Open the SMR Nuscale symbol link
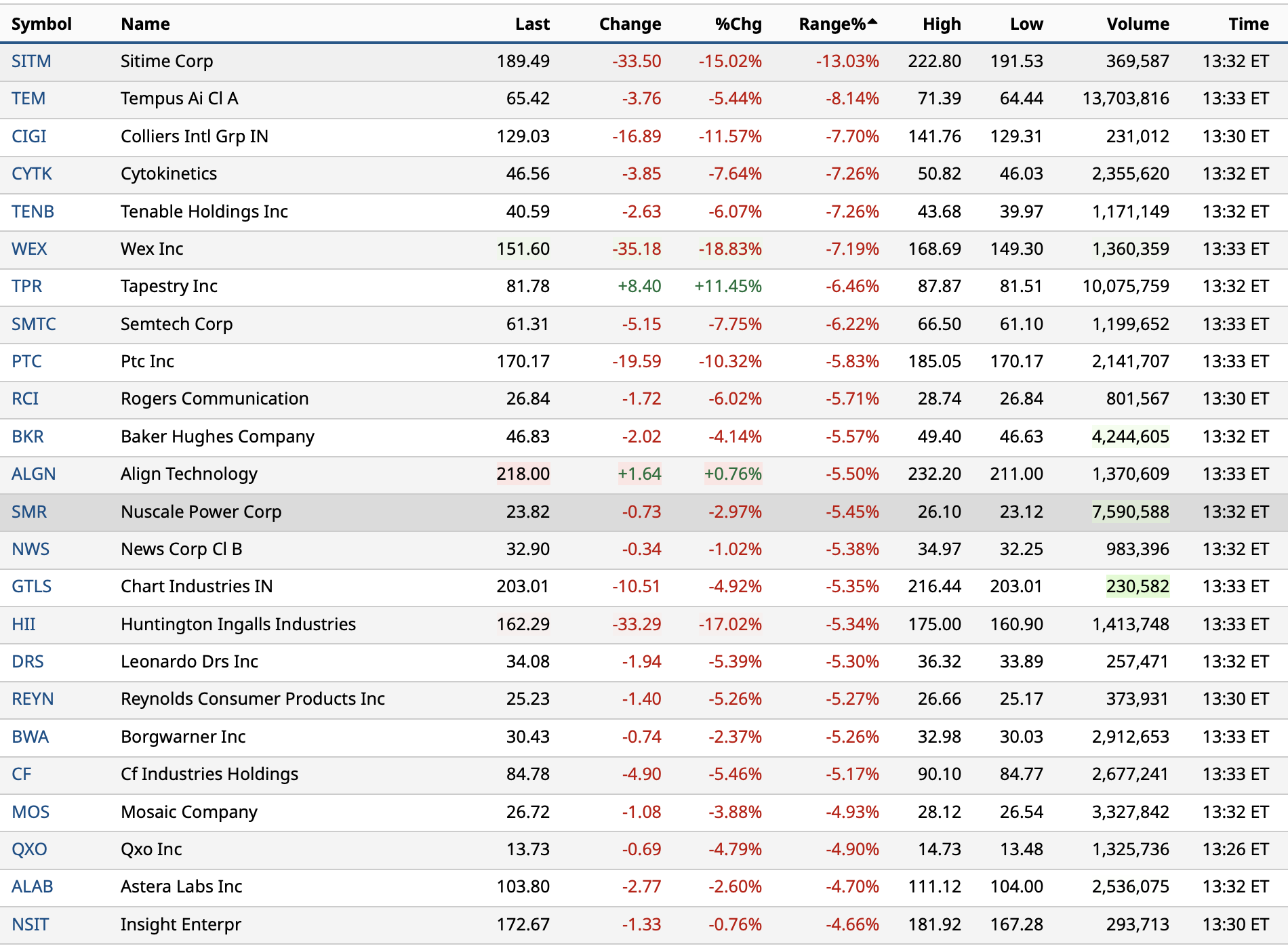The height and width of the screenshot is (946, 1288). click(x=29, y=512)
